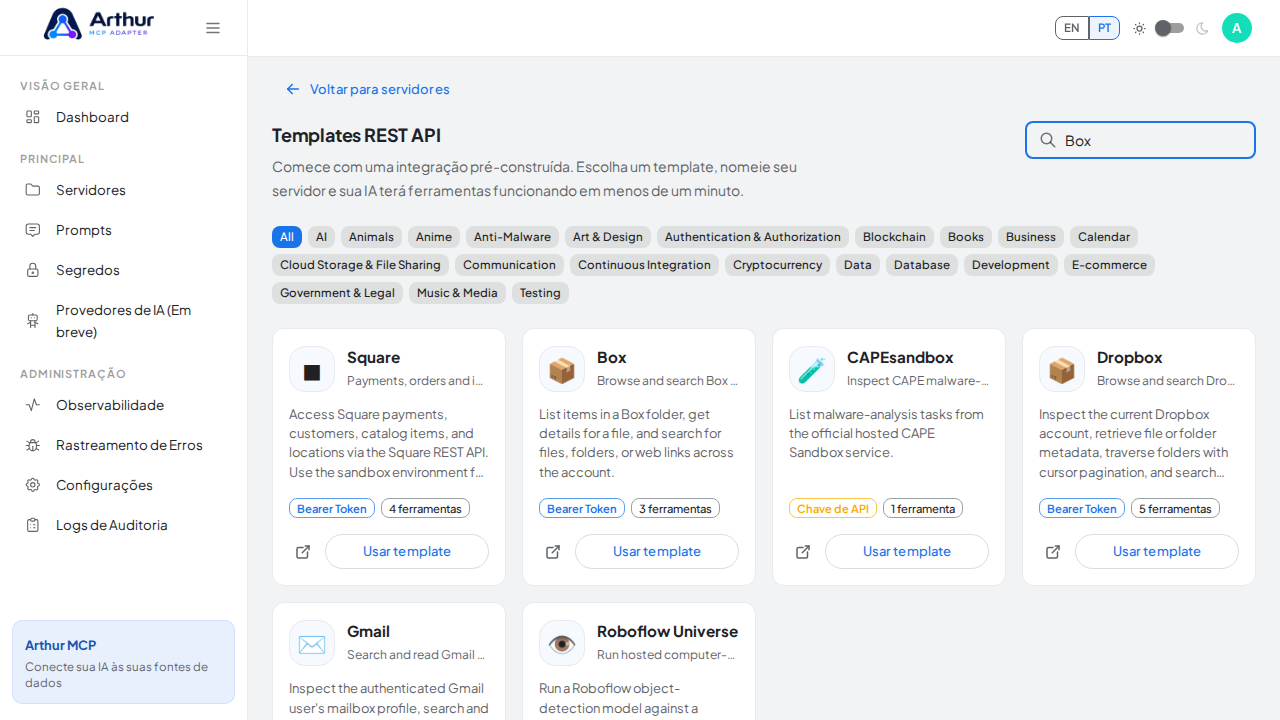Click the Gmail envelope icon
The image size is (1280, 720).
312,643
